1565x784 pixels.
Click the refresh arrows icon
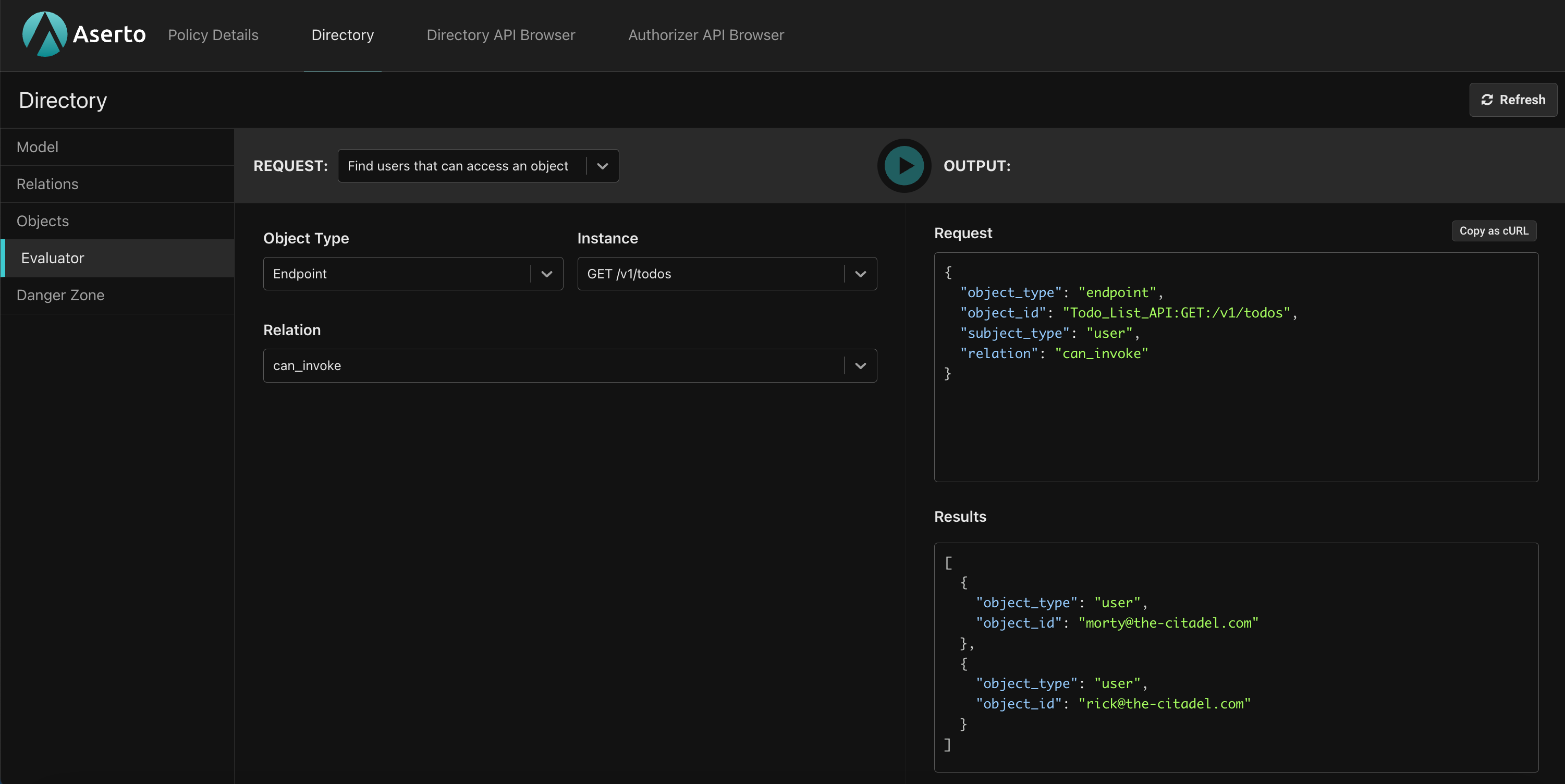point(1487,100)
